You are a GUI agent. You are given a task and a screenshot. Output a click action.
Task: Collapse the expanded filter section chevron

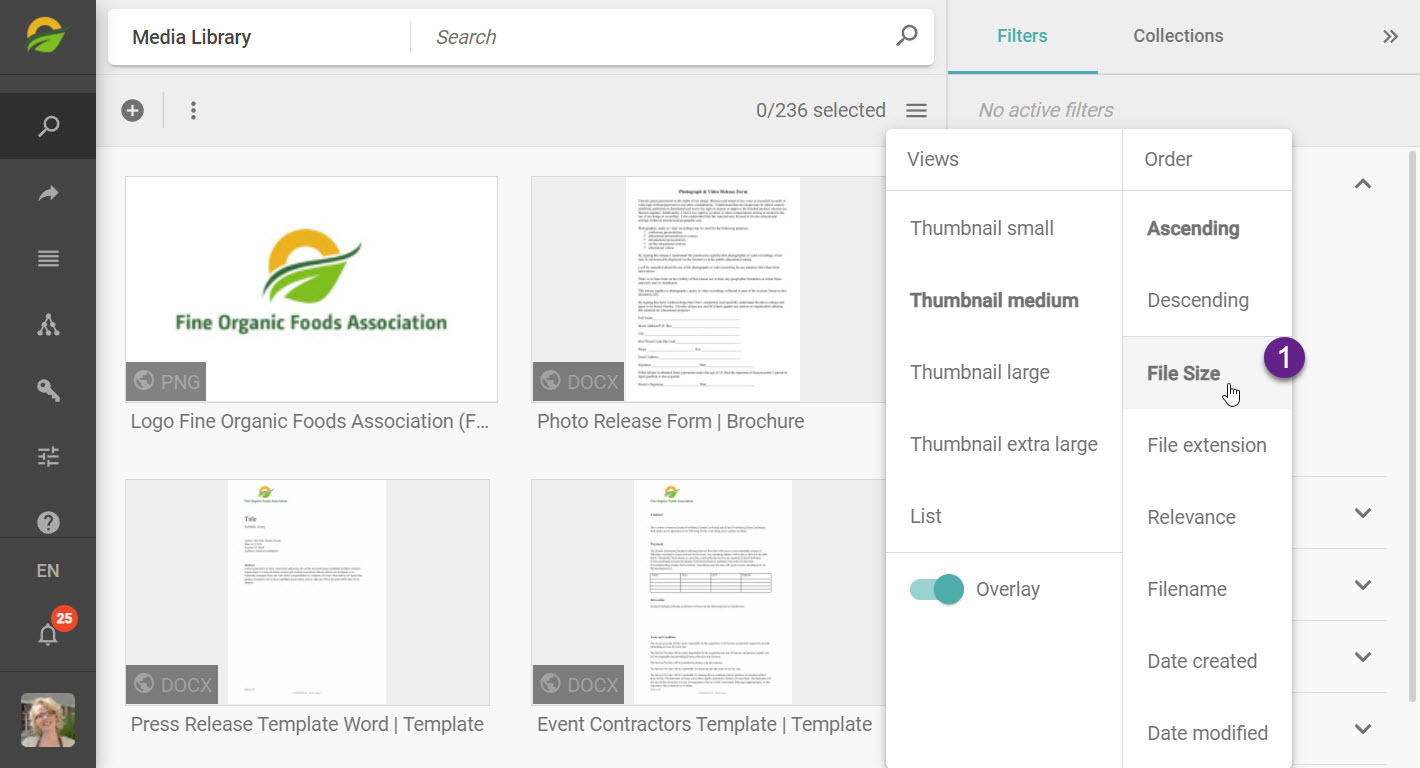(1362, 184)
